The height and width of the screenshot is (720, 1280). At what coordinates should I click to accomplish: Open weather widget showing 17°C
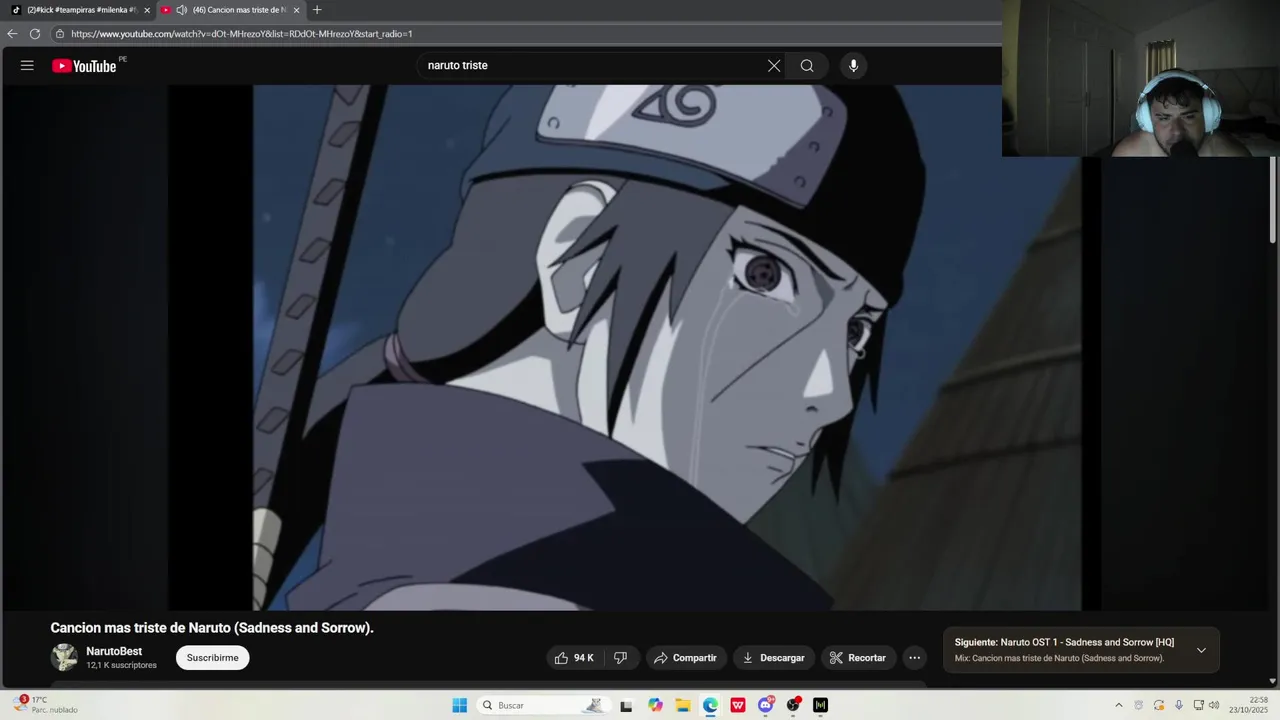pos(45,704)
